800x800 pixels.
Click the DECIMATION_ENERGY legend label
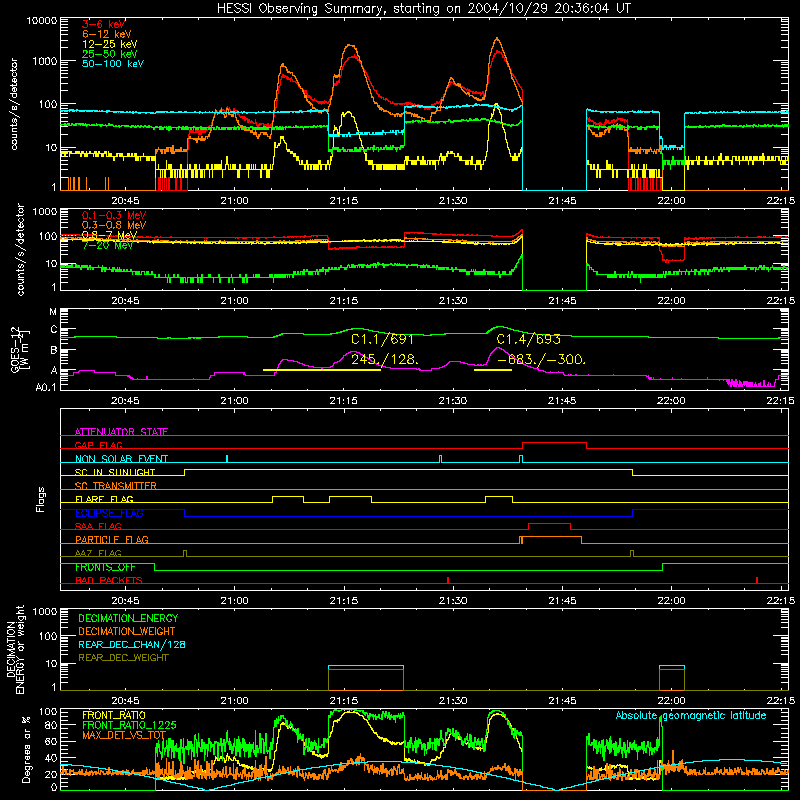pyautogui.click(x=128, y=618)
